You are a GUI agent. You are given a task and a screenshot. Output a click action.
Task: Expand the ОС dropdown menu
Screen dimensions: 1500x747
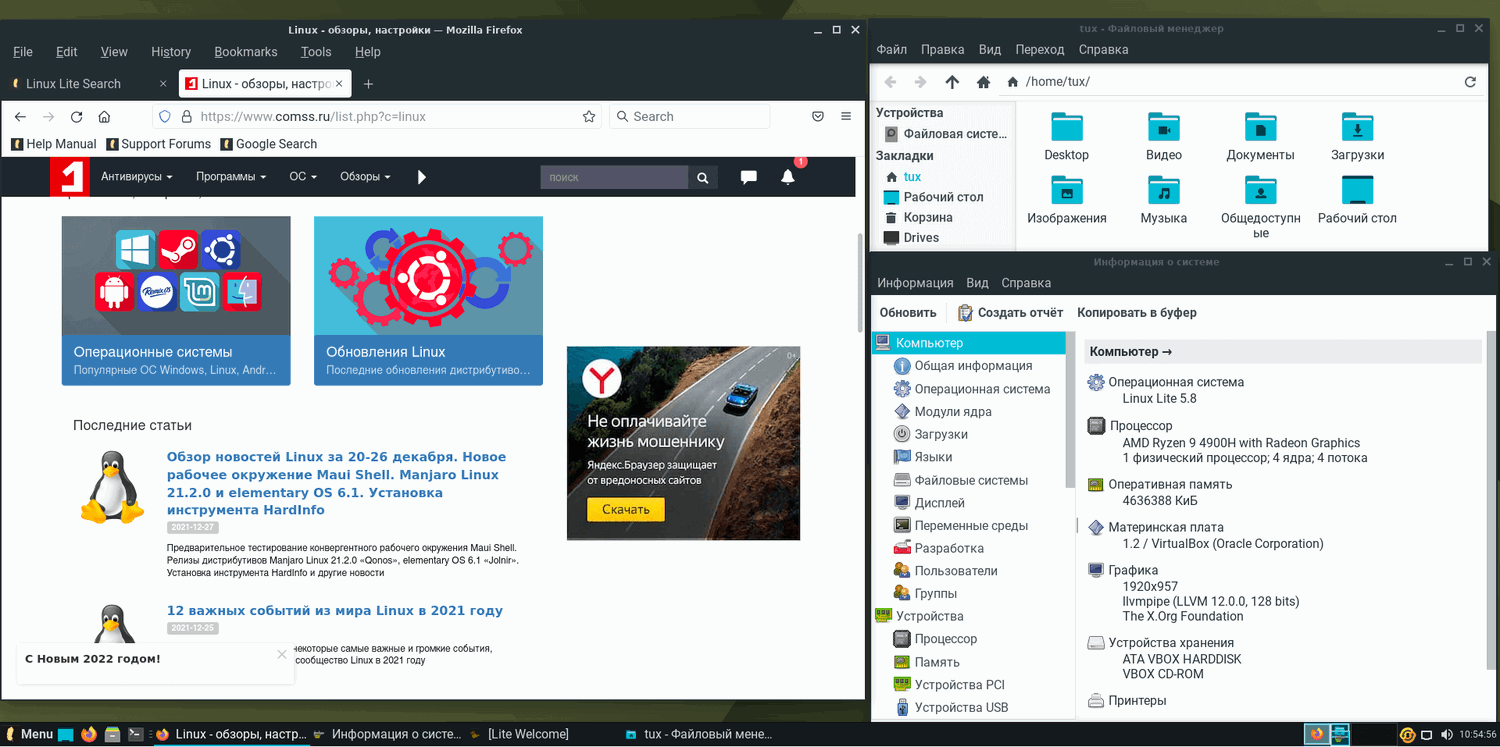coord(303,177)
